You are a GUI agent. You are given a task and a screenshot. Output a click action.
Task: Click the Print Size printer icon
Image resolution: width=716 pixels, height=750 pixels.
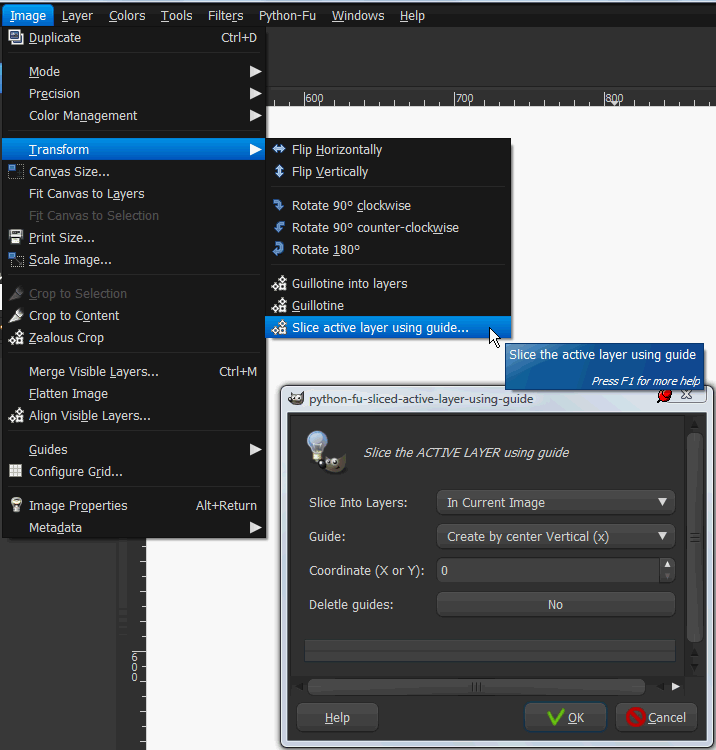(x=16, y=237)
